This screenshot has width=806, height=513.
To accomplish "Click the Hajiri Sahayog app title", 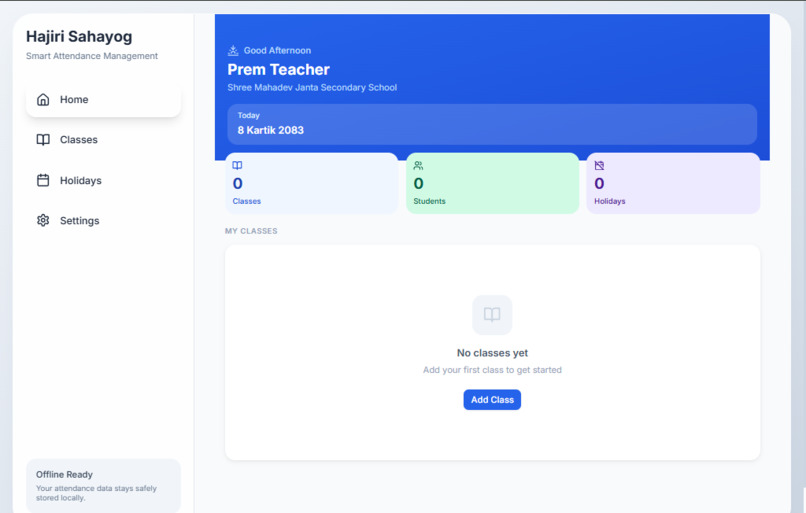I will click(x=79, y=36).
